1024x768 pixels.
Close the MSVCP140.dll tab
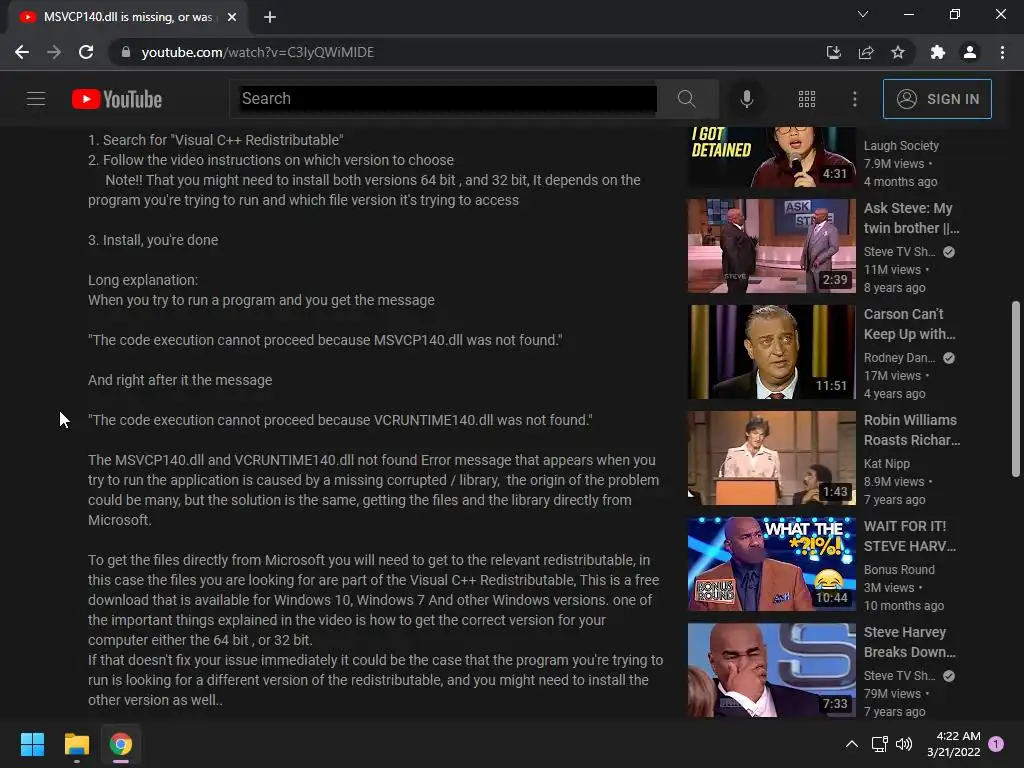[232, 17]
